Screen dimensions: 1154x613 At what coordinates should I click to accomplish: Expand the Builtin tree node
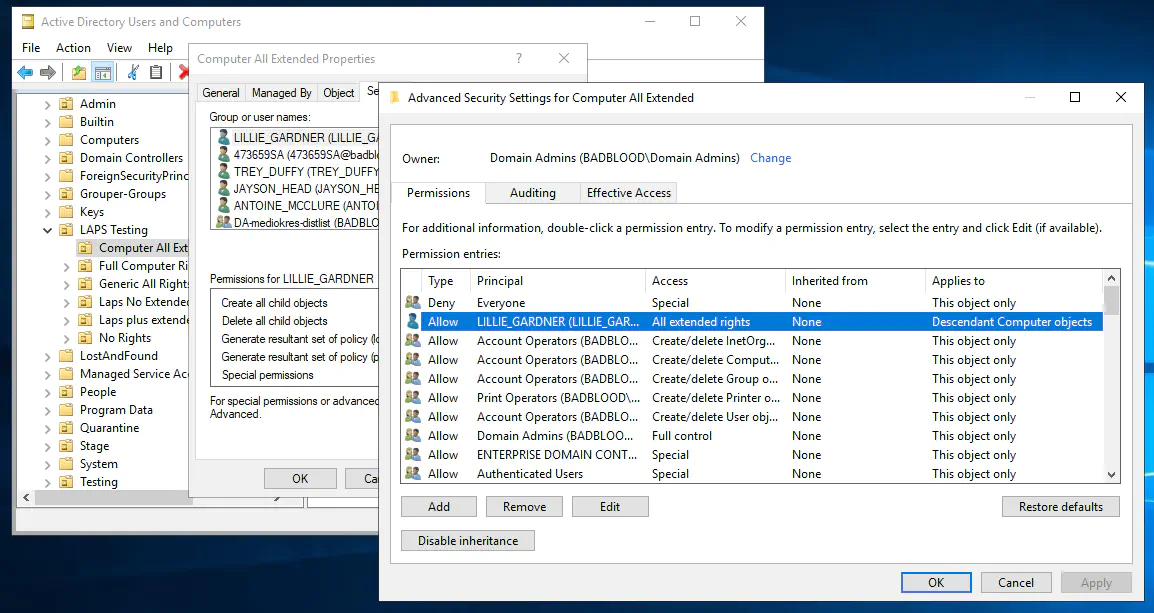[48, 122]
